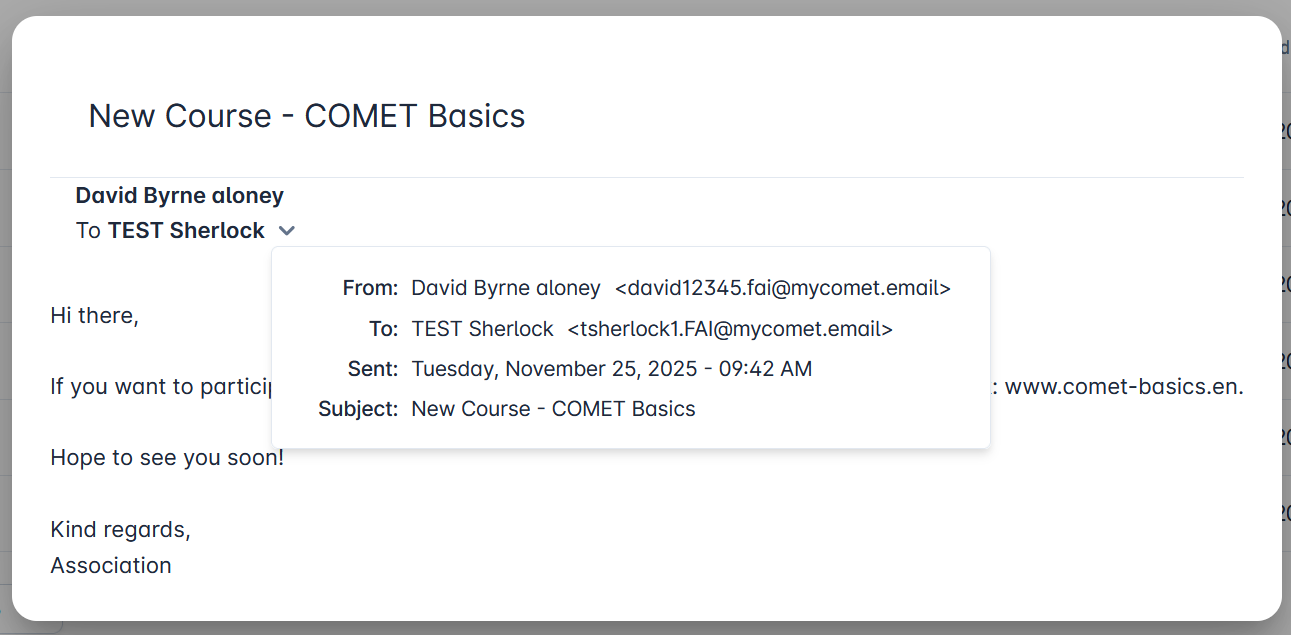
Task: Click the tsherlock1.FAI@mycomet.email address
Action: click(730, 329)
